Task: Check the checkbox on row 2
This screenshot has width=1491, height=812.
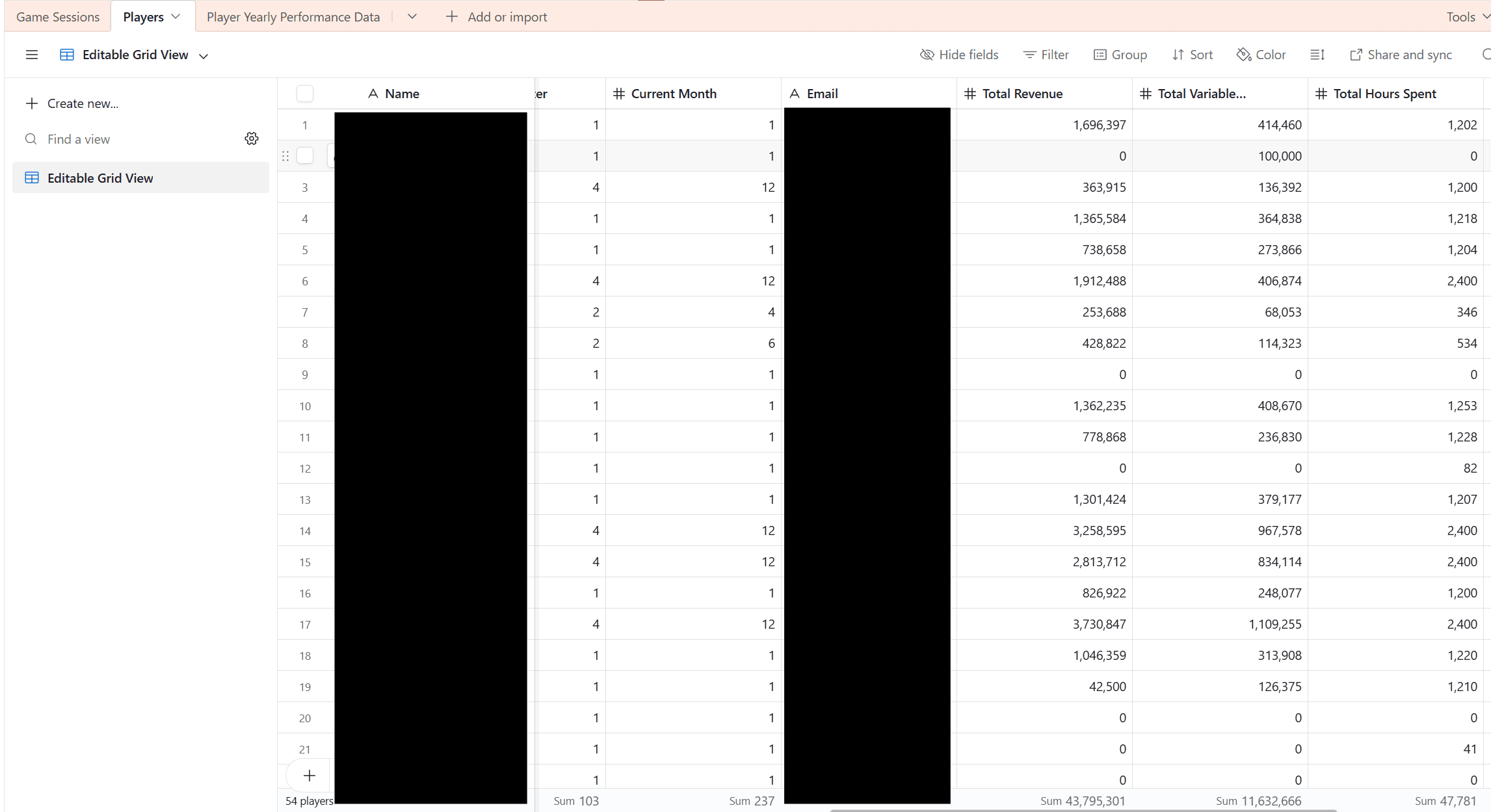Action: tap(305, 155)
